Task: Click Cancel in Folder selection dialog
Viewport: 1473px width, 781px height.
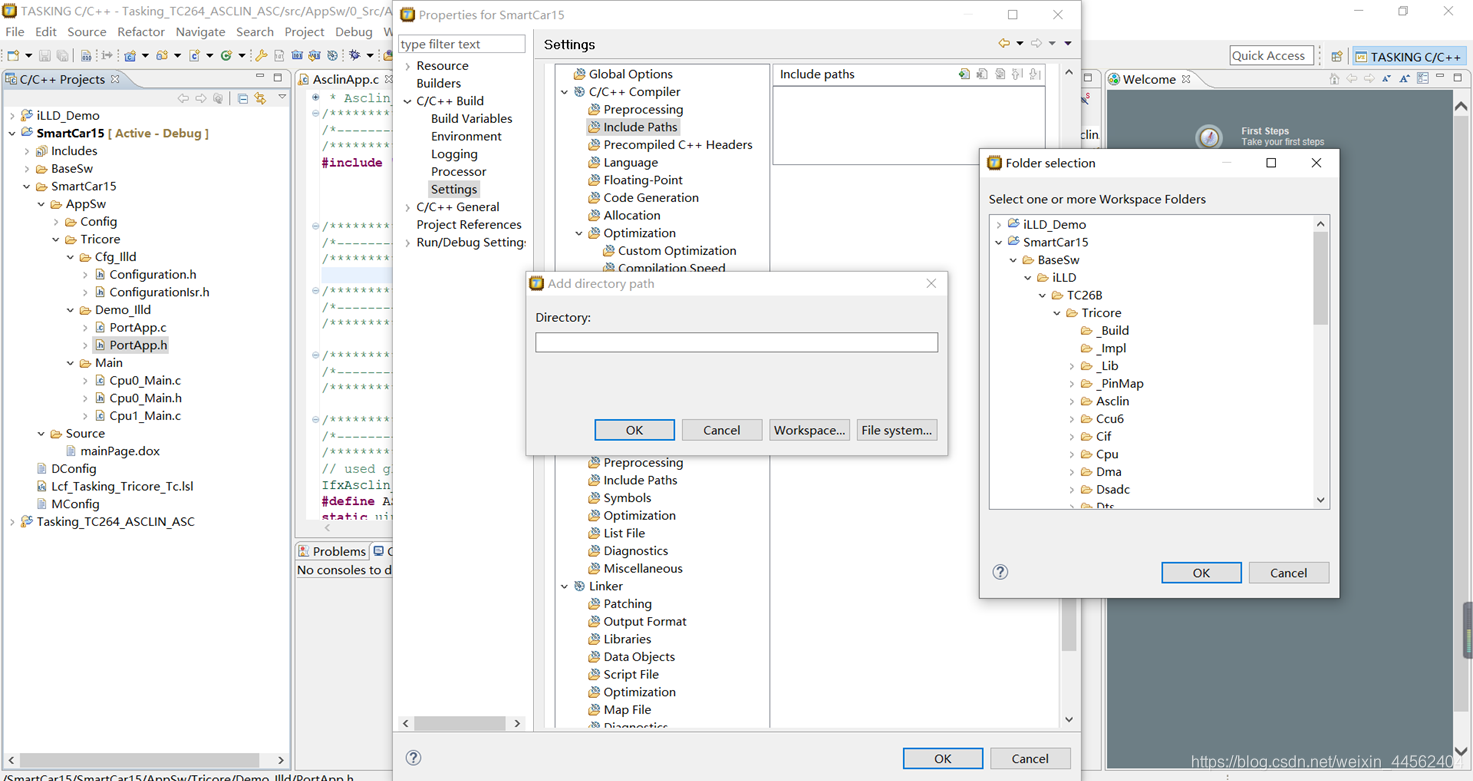Action: click(1288, 573)
